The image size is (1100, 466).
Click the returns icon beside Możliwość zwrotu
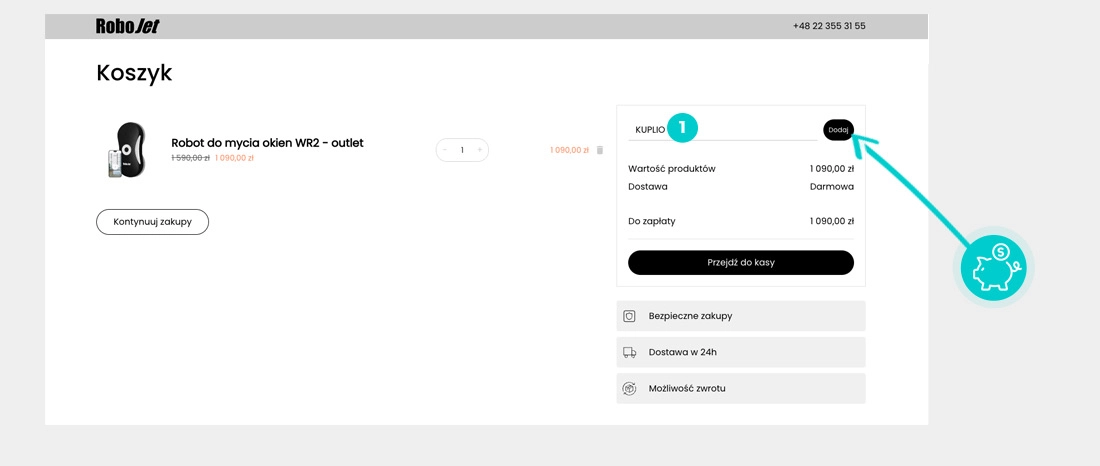click(630, 388)
